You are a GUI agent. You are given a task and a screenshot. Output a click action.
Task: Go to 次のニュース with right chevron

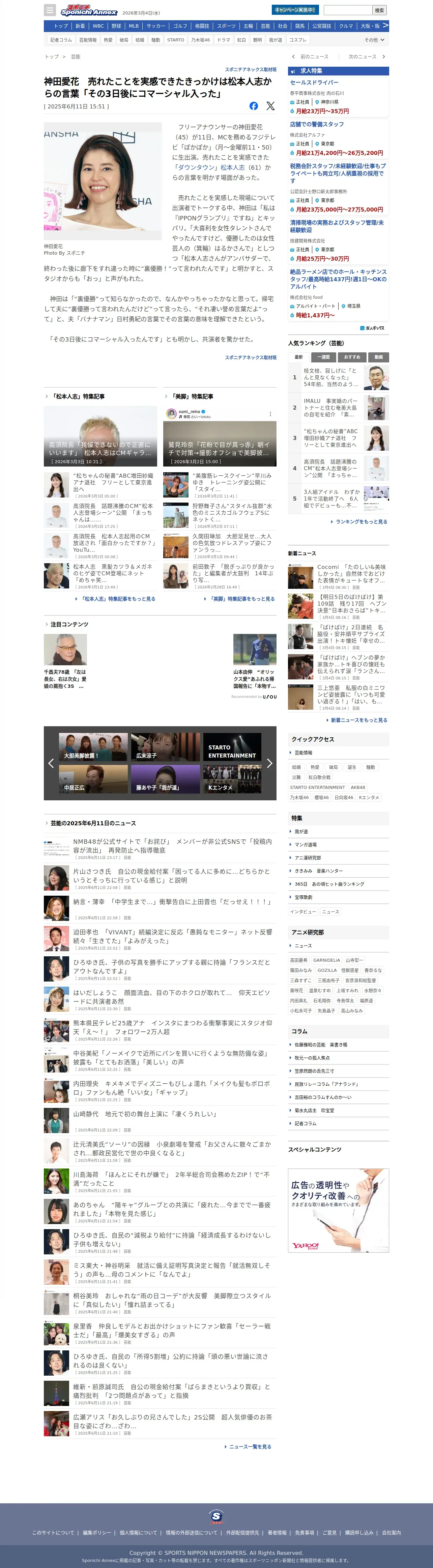(367, 57)
